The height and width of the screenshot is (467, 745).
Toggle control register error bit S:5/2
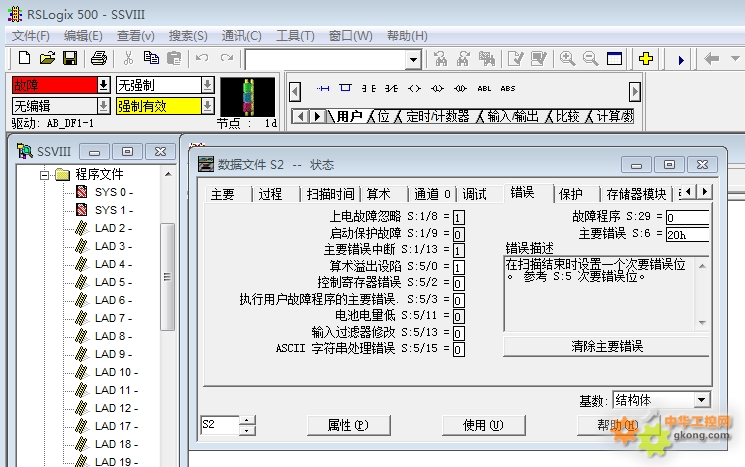tap(458, 284)
